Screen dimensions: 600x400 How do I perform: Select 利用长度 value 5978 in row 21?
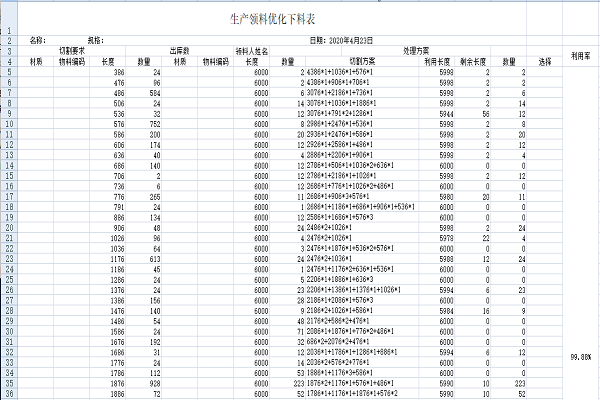pos(446,238)
